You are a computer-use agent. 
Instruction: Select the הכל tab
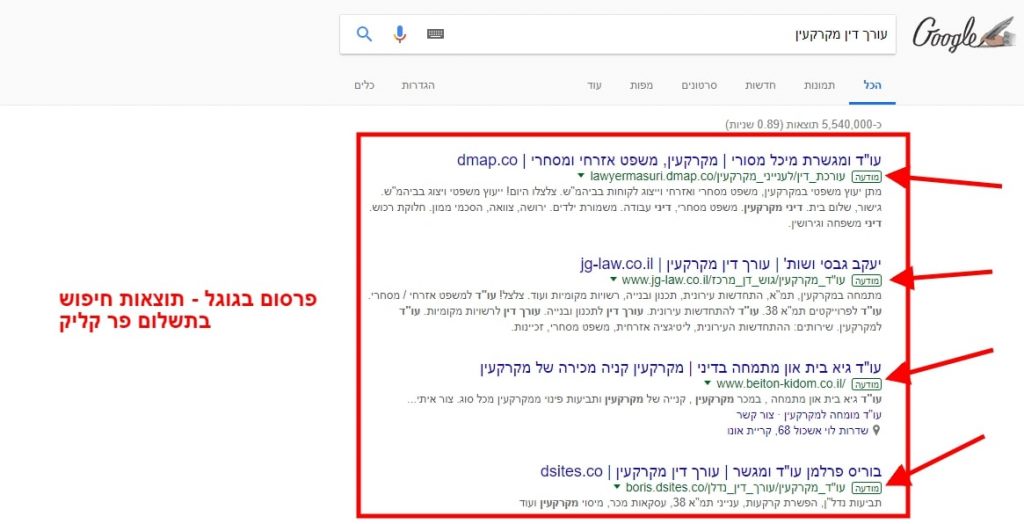pyautogui.click(x=872, y=86)
